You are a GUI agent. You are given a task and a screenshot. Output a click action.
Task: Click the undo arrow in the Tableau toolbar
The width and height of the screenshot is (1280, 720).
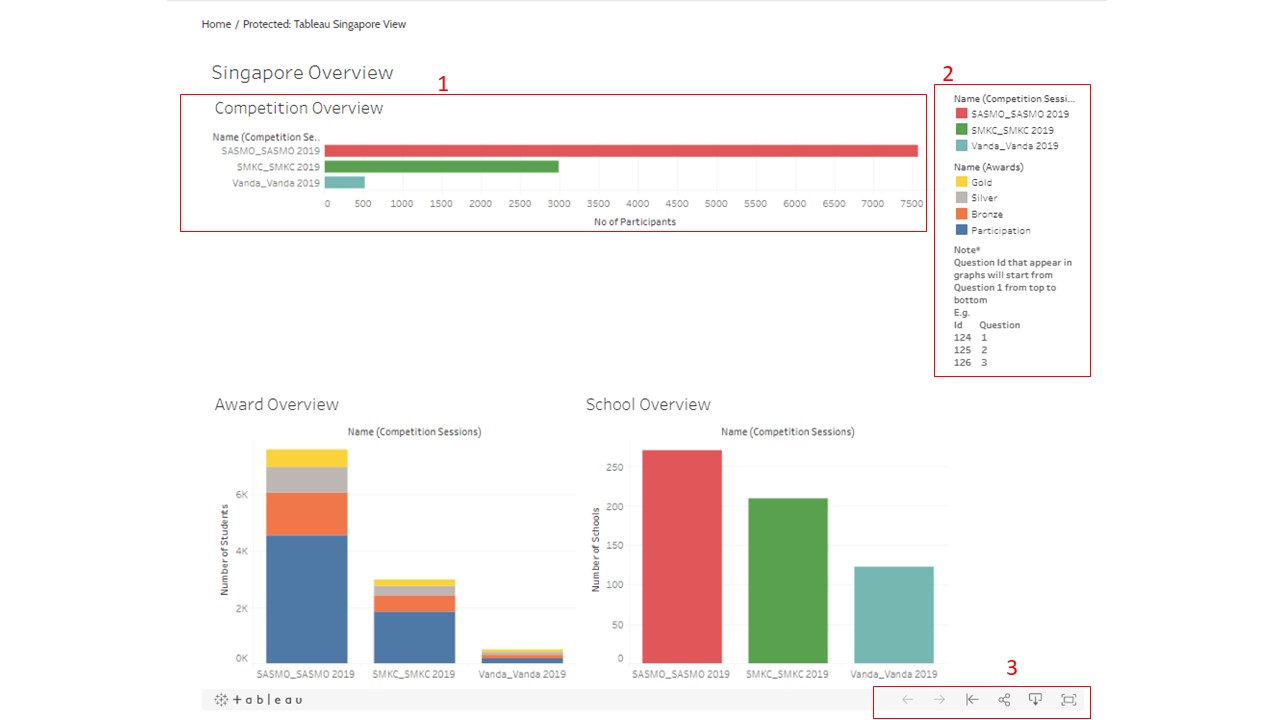[x=907, y=699]
